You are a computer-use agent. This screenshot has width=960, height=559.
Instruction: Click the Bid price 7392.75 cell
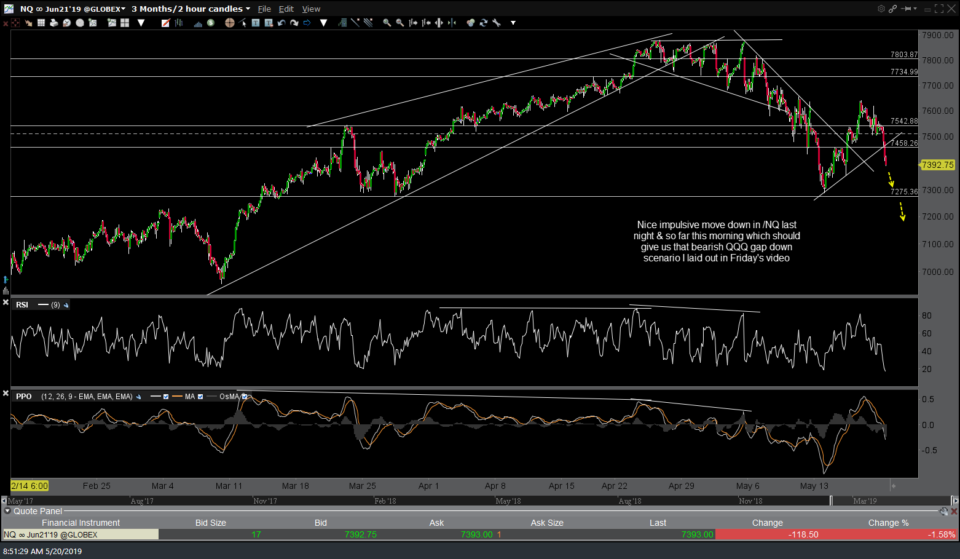[360, 535]
